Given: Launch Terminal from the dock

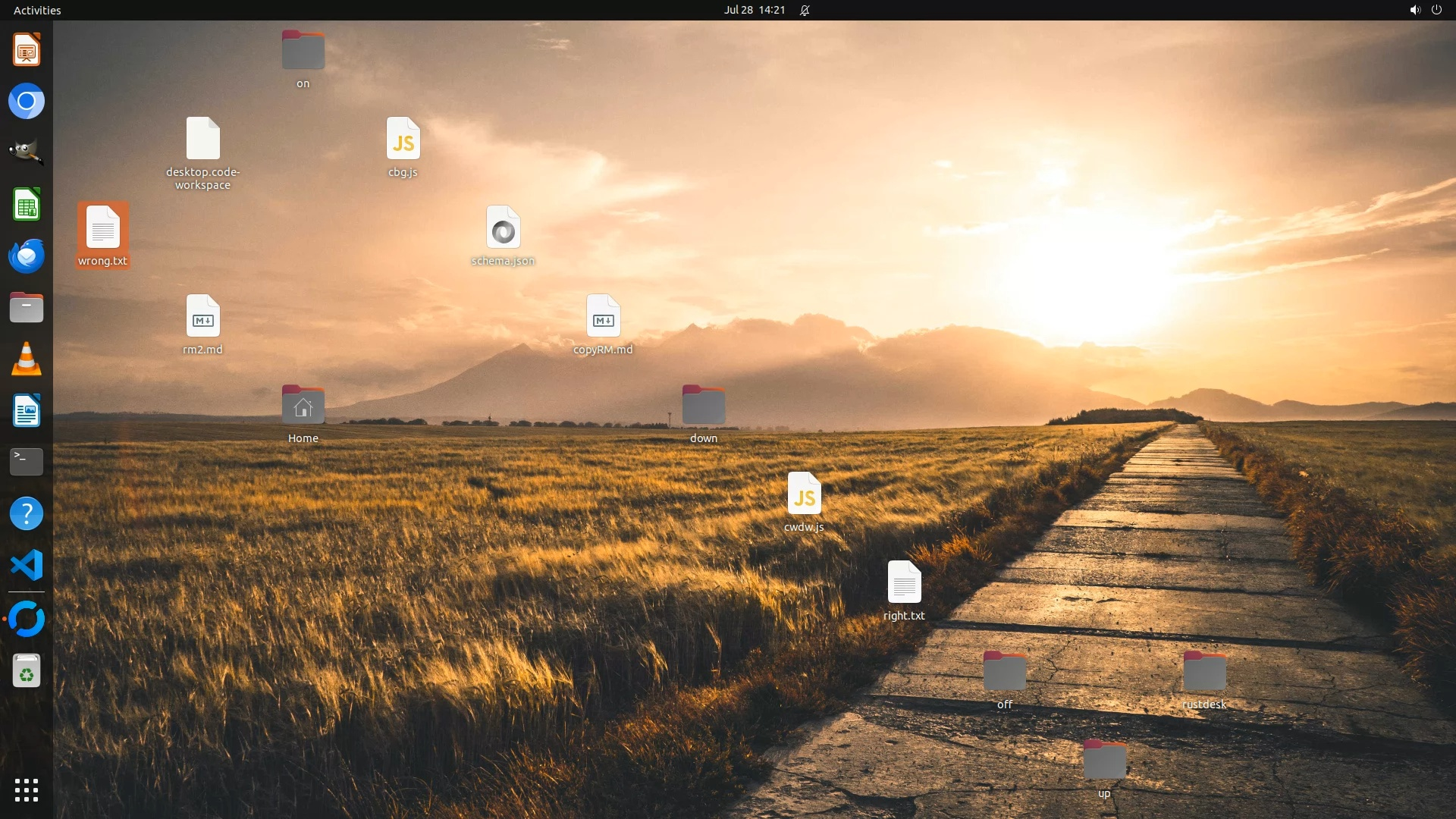Looking at the screenshot, I should click(27, 461).
